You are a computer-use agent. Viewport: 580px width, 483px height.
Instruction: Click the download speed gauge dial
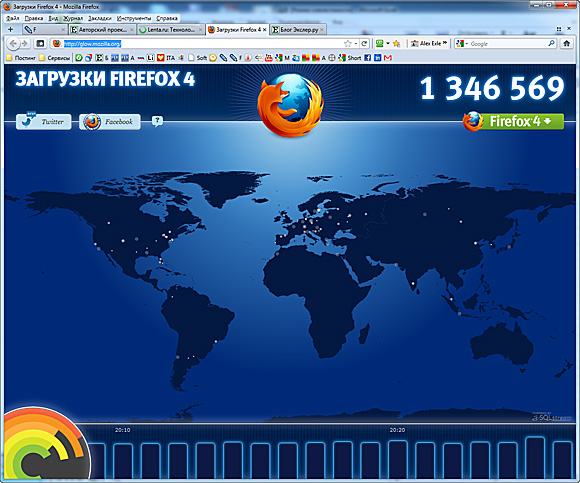[x=46, y=444]
